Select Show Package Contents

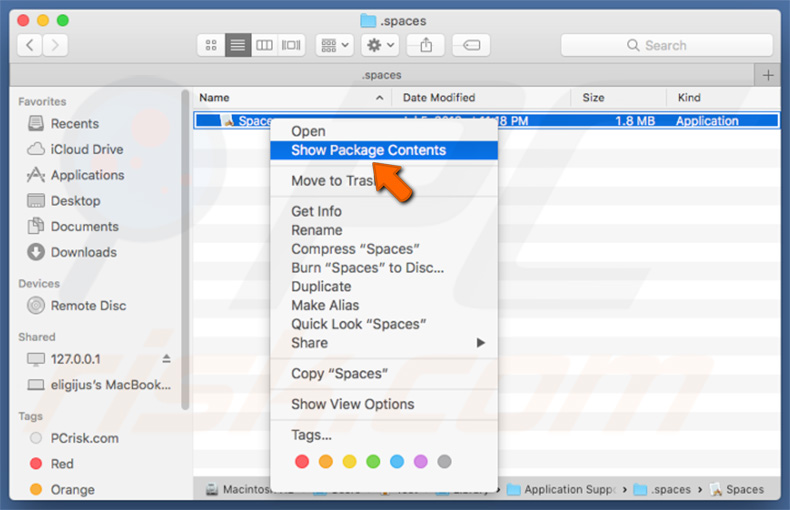(368, 150)
